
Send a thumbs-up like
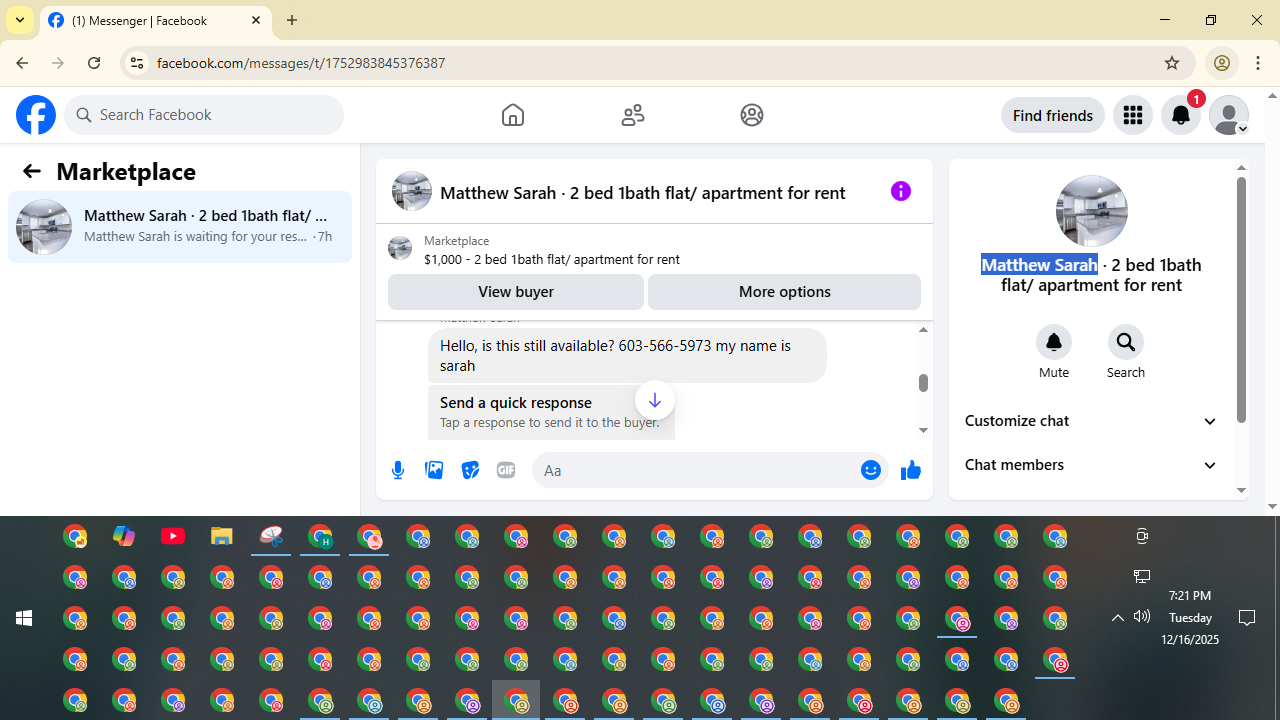click(910, 470)
